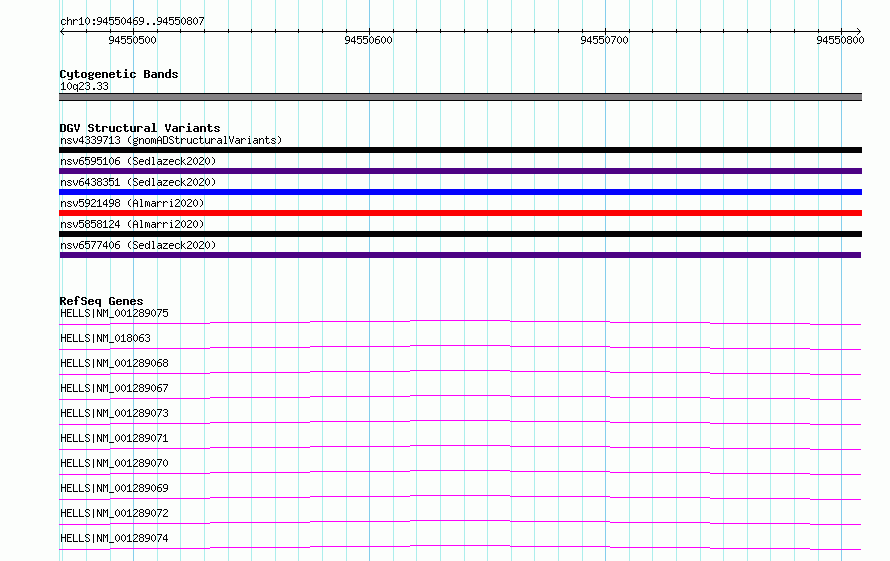
Task: Select the HELLS|NM_001289068 transcript label
Action: click(x=114, y=363)
